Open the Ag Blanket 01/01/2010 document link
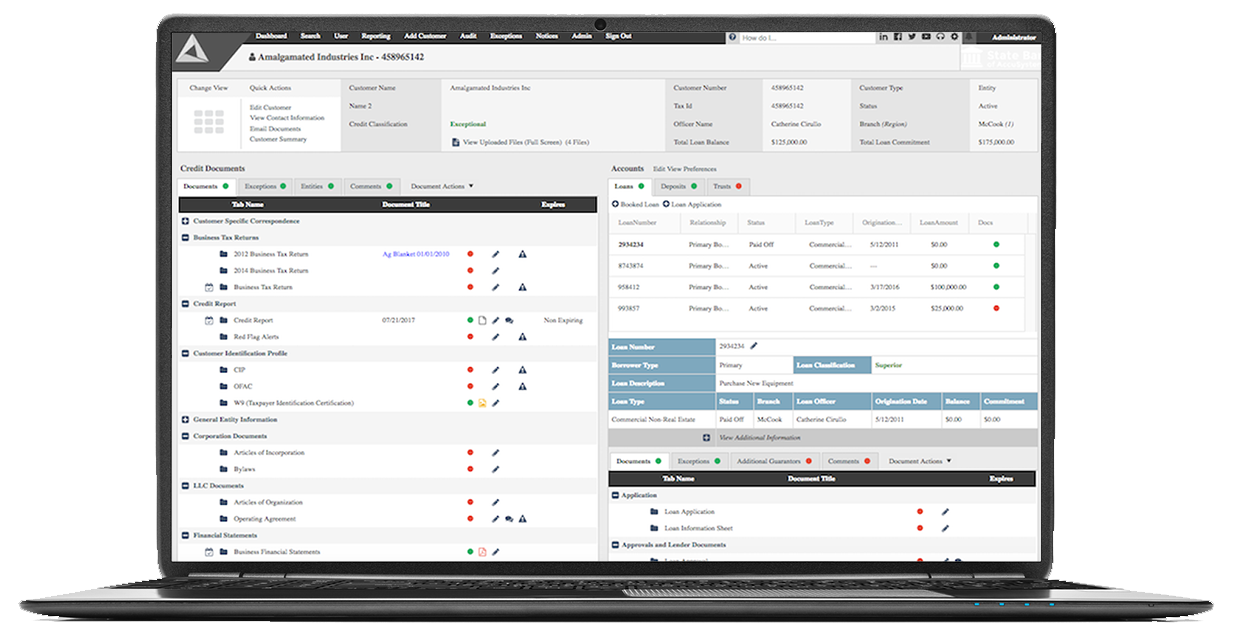 point(415,254)
